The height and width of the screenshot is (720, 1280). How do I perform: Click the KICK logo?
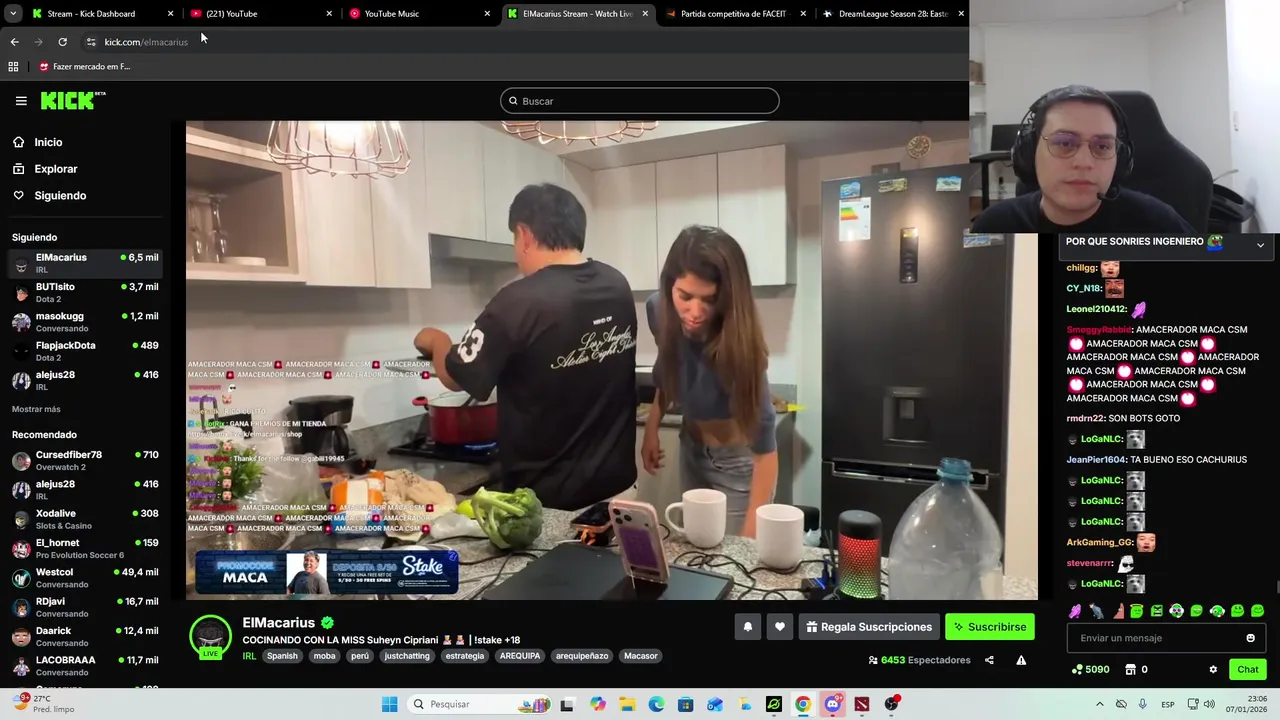coord(72,100)
